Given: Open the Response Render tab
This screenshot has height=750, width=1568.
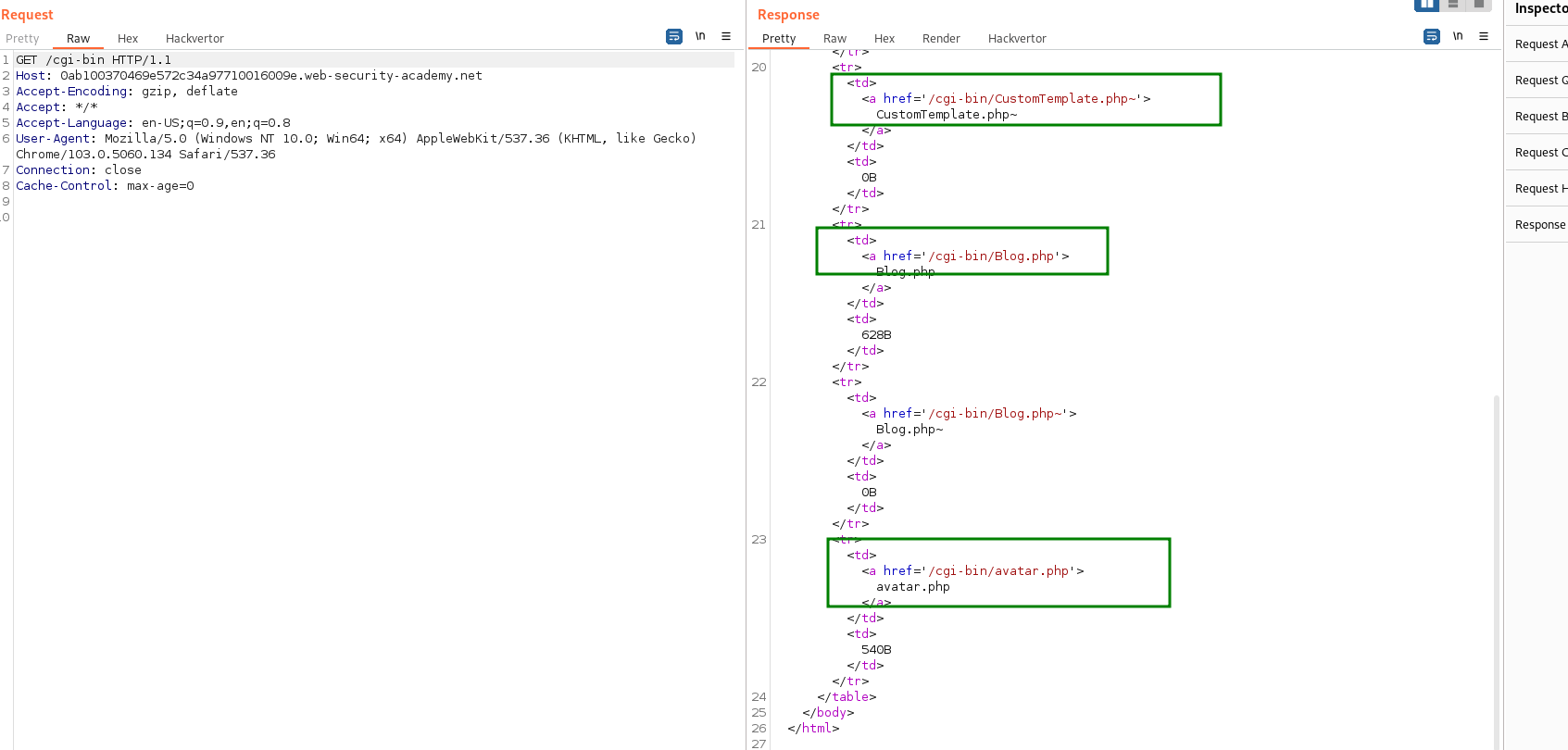Looking at the screenshot, I should pyautogui.click(x=941, y=39).
